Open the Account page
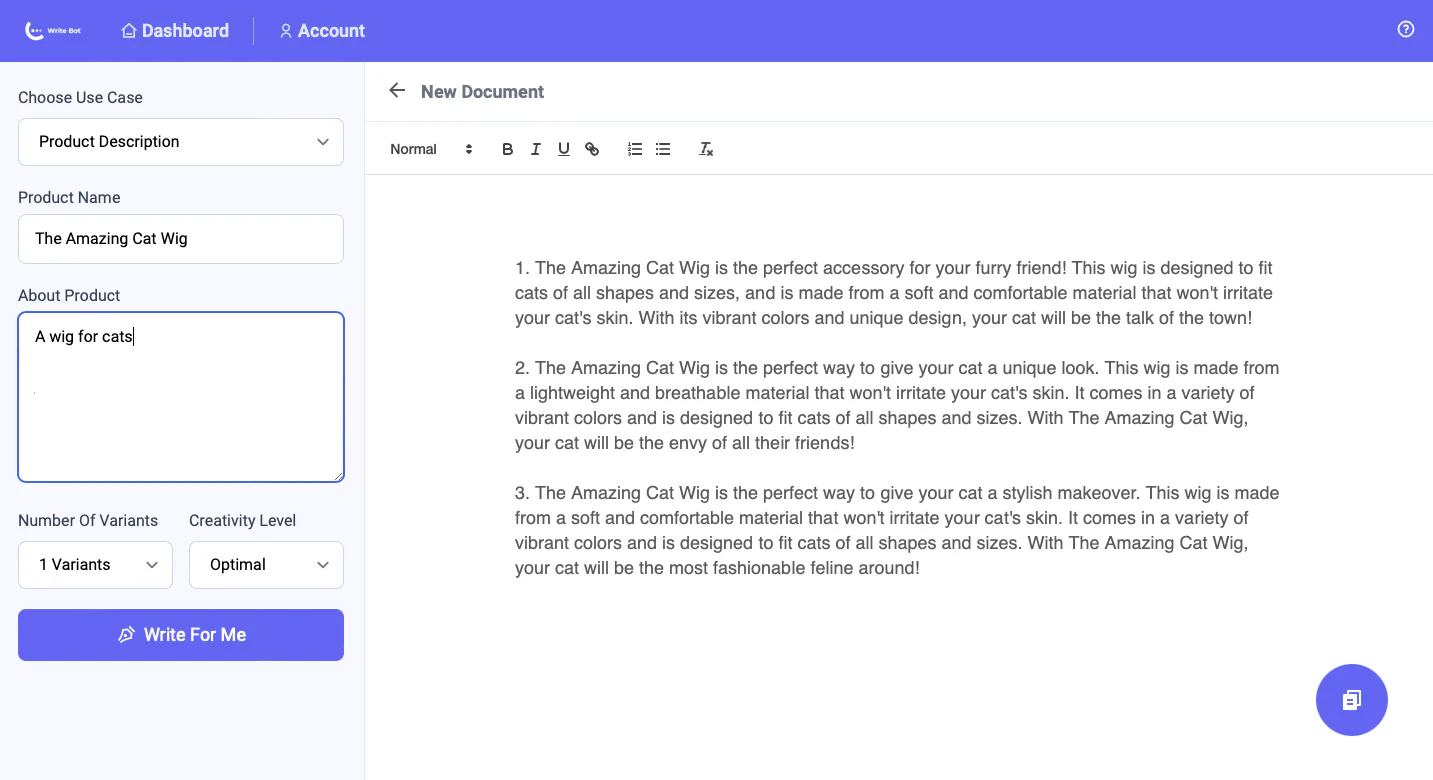 [x=322, y=30]
